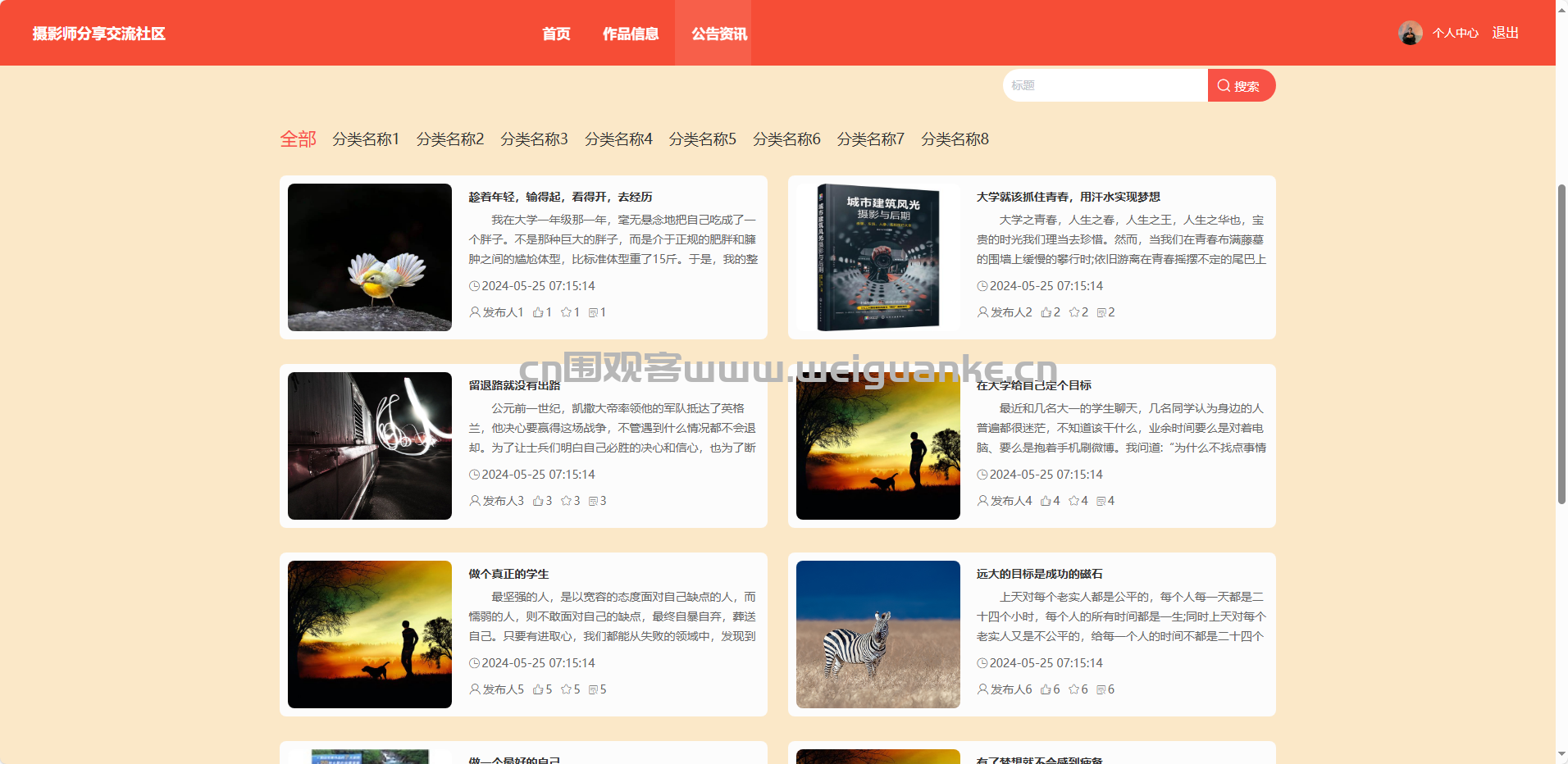
Task: Select the 全部 category filter
Action: pos(299,139)
